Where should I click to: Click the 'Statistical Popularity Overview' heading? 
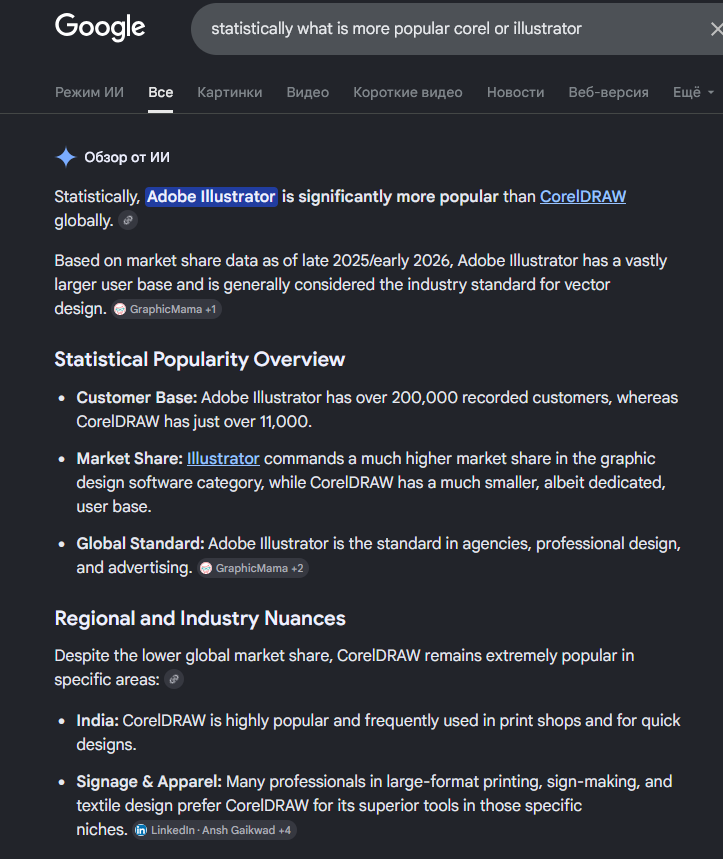tap(200, 359)
